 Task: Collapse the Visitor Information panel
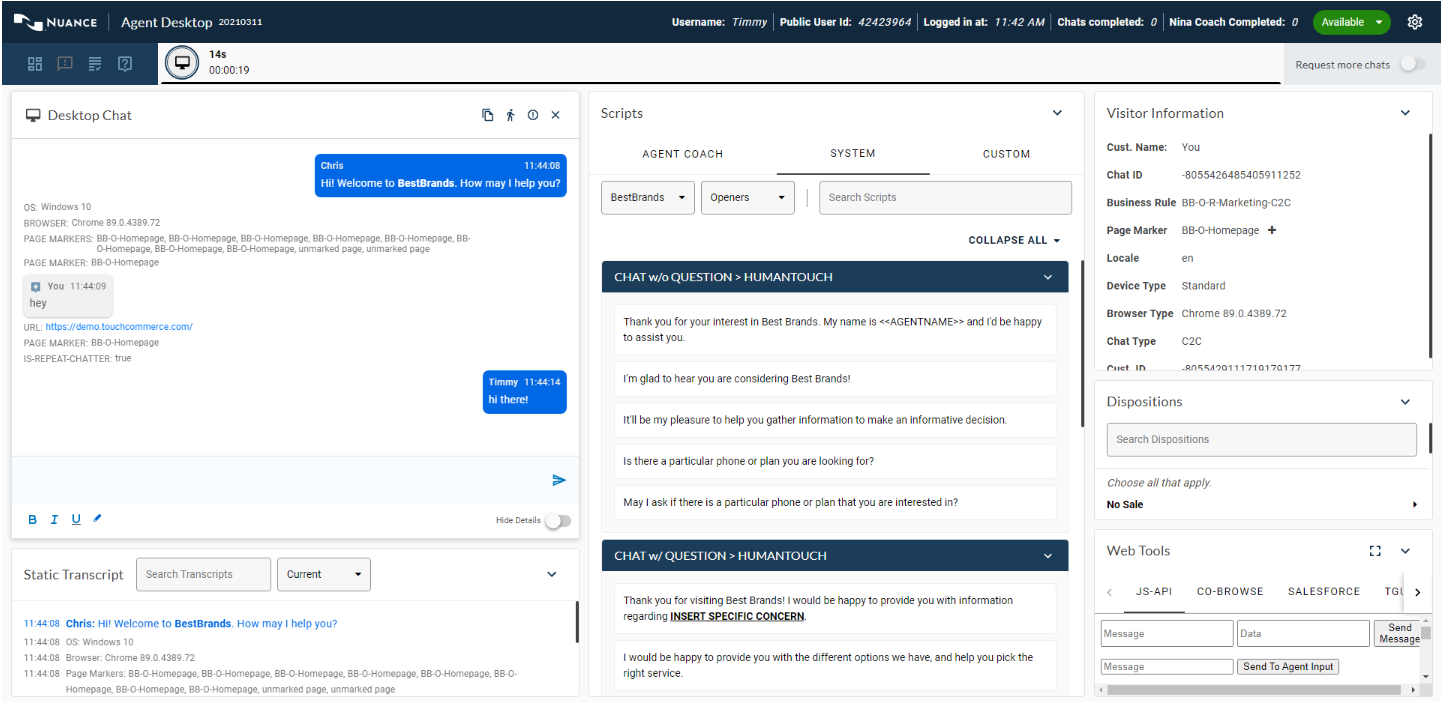click(x=1405, y=113)
